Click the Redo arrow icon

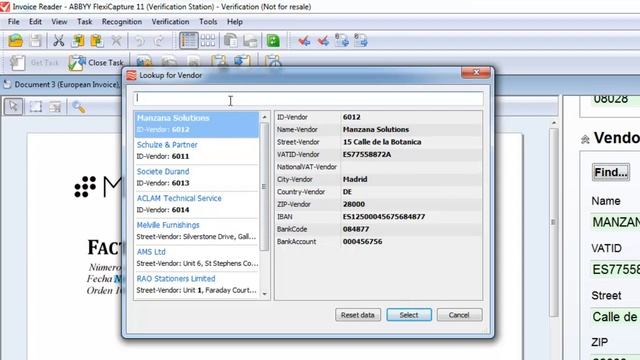(x=159, y=41)
